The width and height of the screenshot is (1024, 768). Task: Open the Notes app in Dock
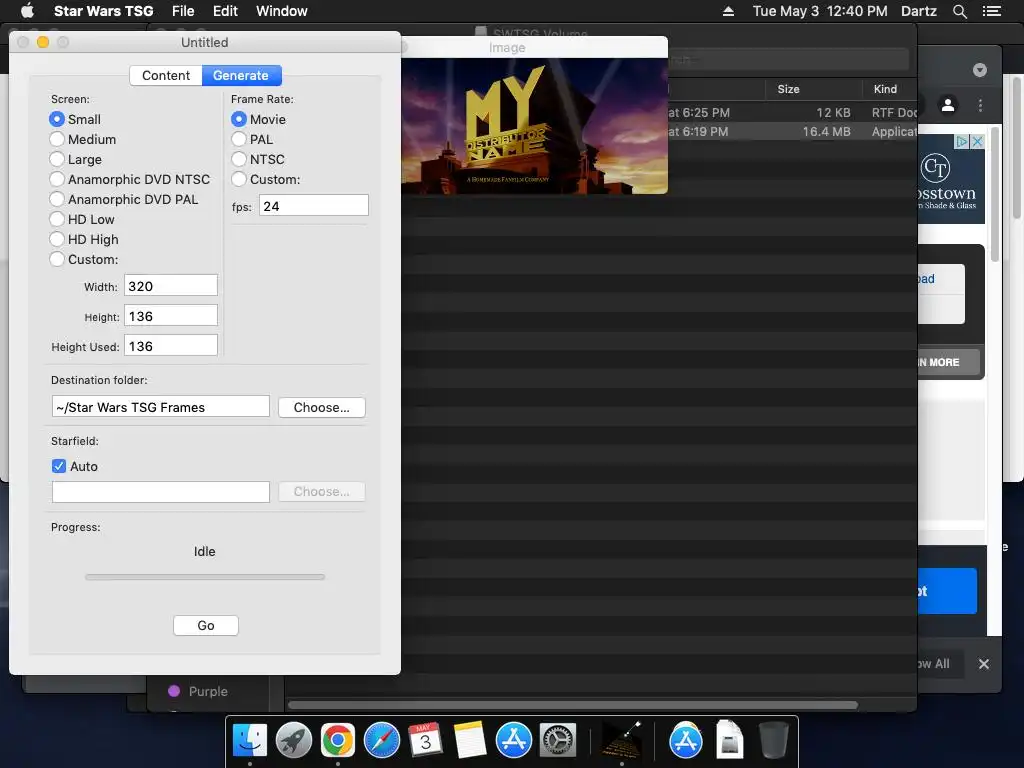pyautogui.click(x=470, y=741)
